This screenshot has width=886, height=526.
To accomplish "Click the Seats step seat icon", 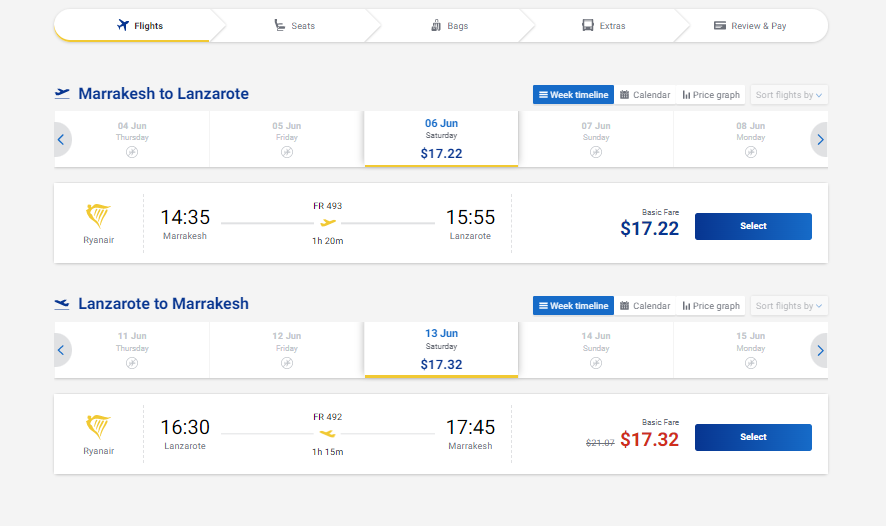I will pyautogui.click(x=280, y=25).
